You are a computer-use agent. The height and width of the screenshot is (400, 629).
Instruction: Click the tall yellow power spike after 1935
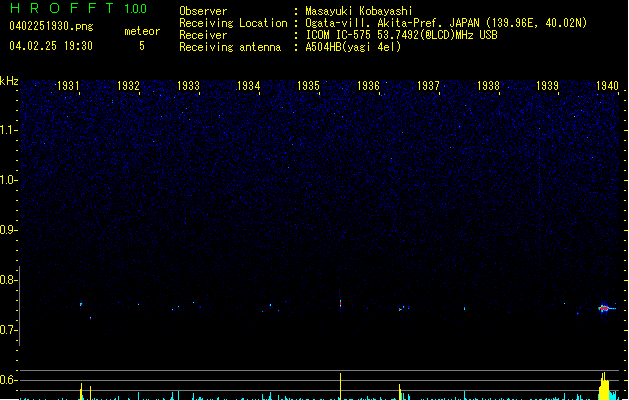(x=341, y=386)
